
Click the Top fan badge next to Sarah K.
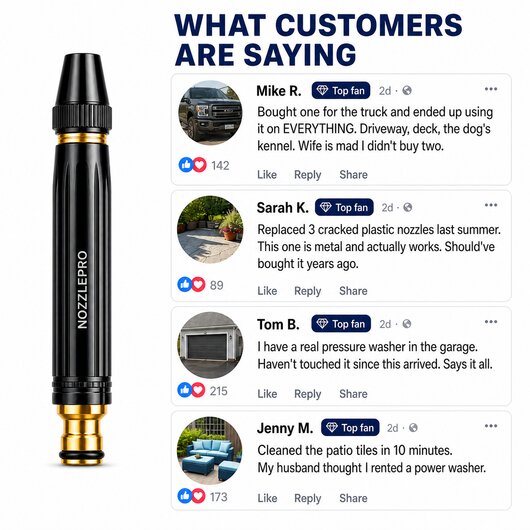tap(344, 207)
